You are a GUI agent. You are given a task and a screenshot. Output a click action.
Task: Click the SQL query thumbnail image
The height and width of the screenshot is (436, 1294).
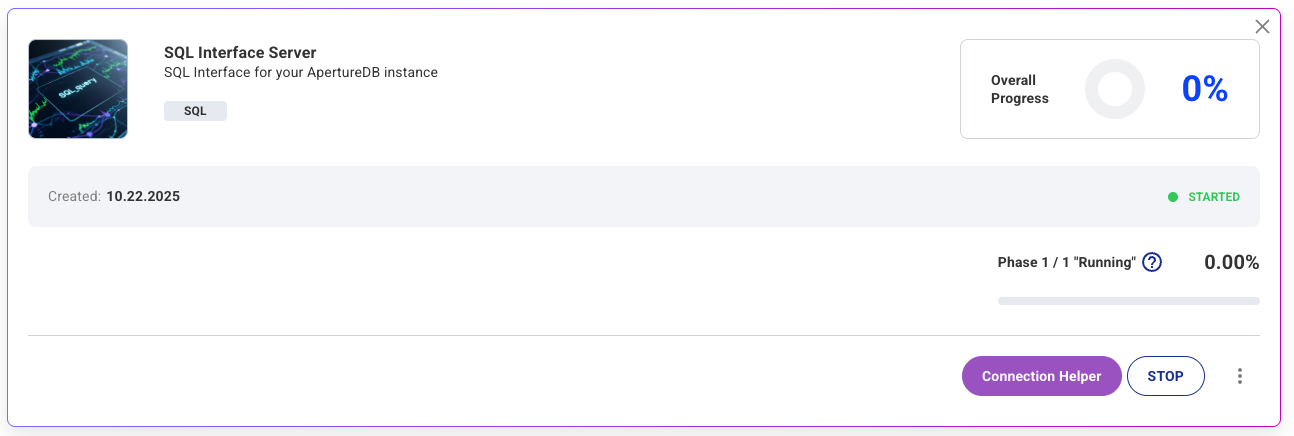pyautogui.click(x=78, y=89)
